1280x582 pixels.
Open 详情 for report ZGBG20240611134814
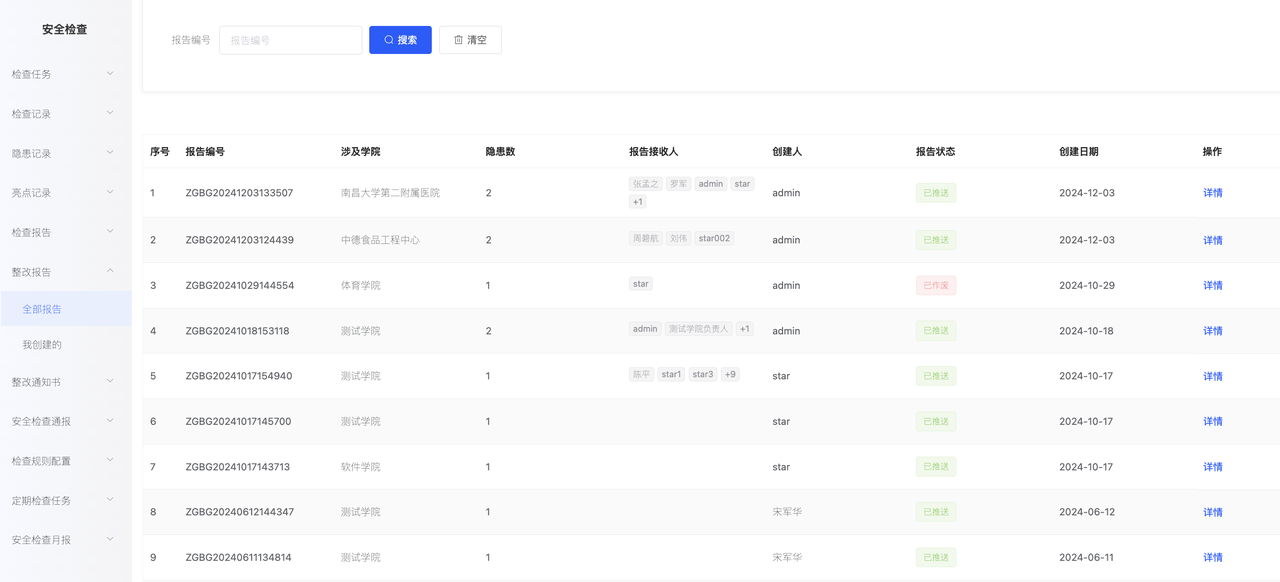(x=1213, y=557)
